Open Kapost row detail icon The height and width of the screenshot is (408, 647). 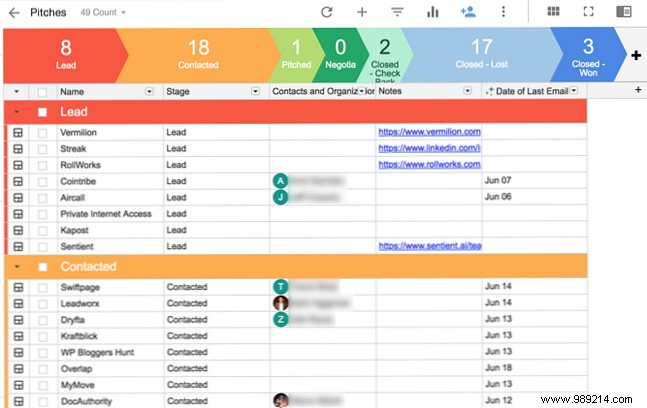click(x=18, y=230)
